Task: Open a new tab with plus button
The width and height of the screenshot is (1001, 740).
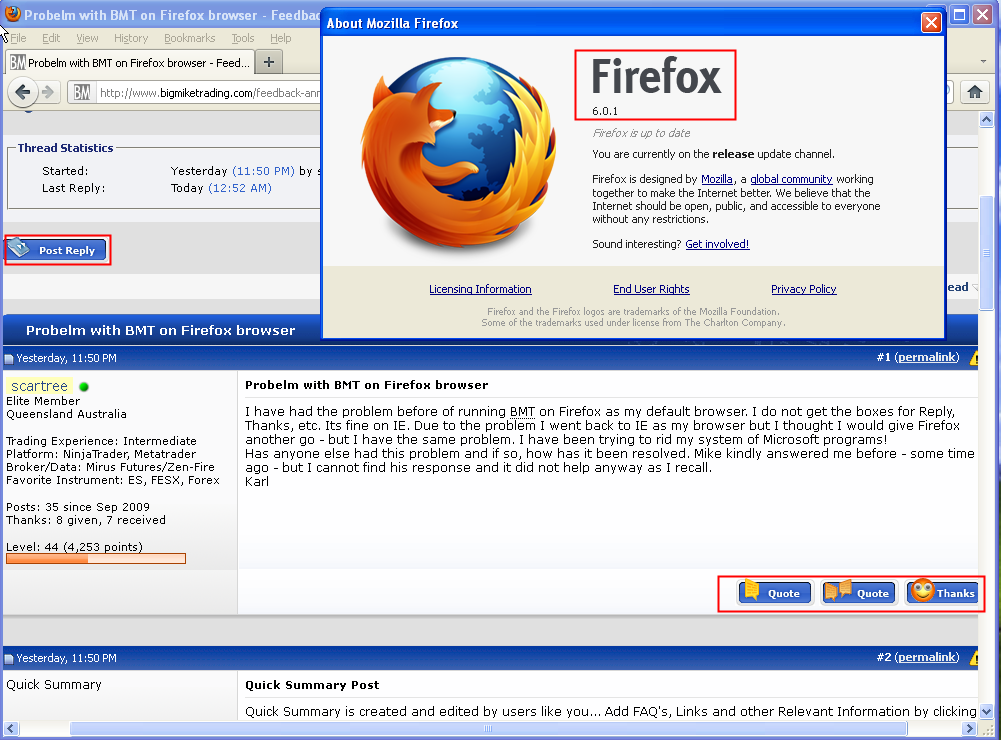Action: 269,62
